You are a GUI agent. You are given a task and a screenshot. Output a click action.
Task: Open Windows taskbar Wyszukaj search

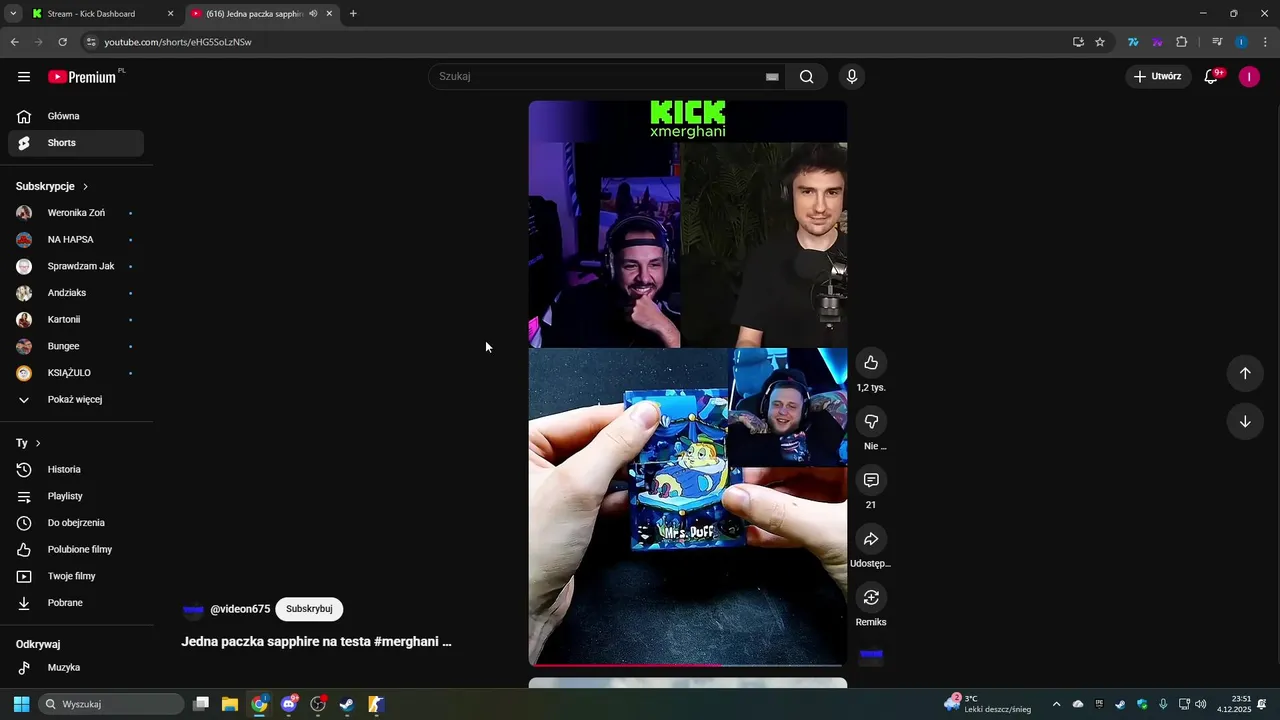pos(111,704)
